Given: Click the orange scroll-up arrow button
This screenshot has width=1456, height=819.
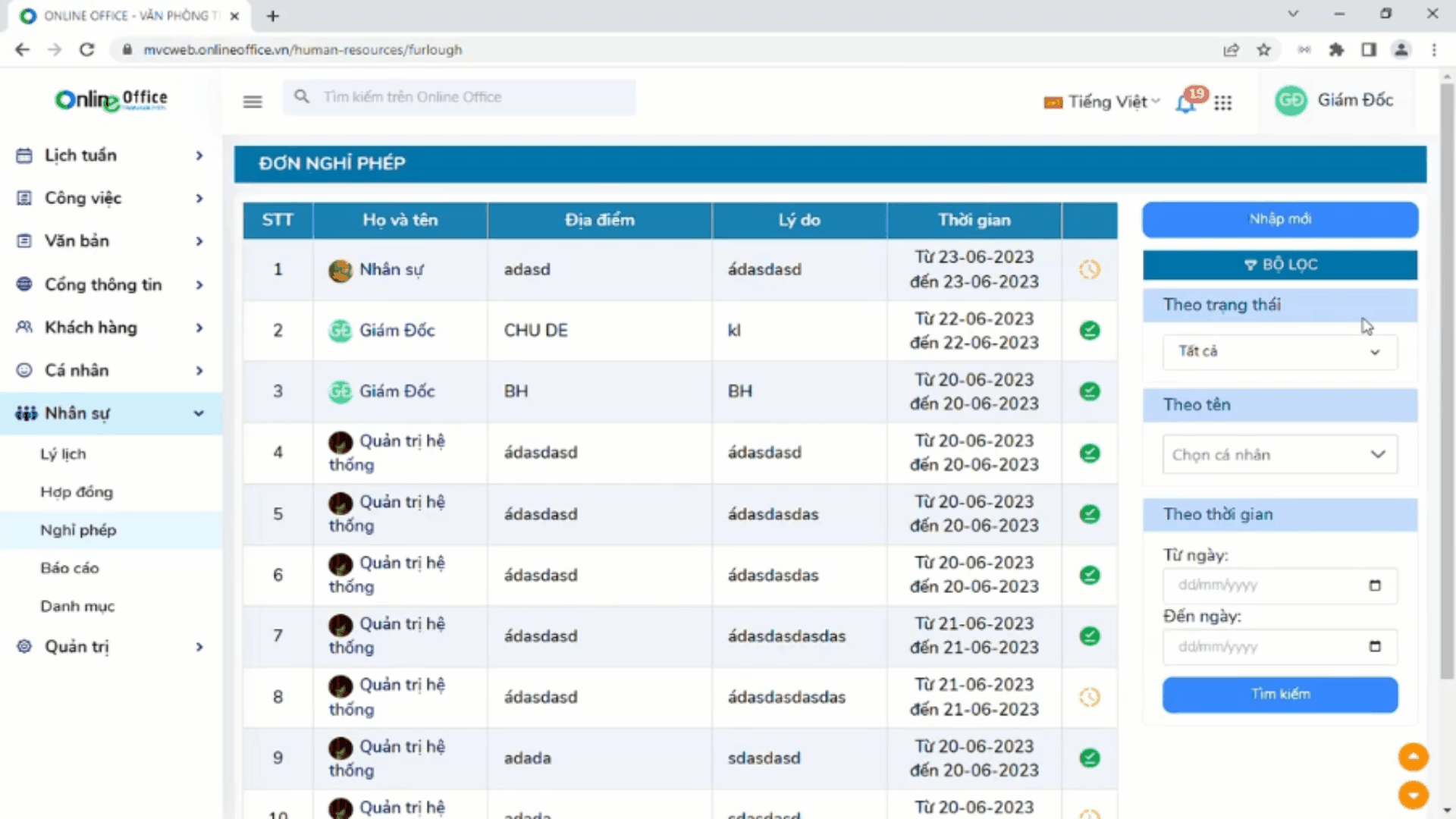Looking at the screenshot, I should [1413, 756].
